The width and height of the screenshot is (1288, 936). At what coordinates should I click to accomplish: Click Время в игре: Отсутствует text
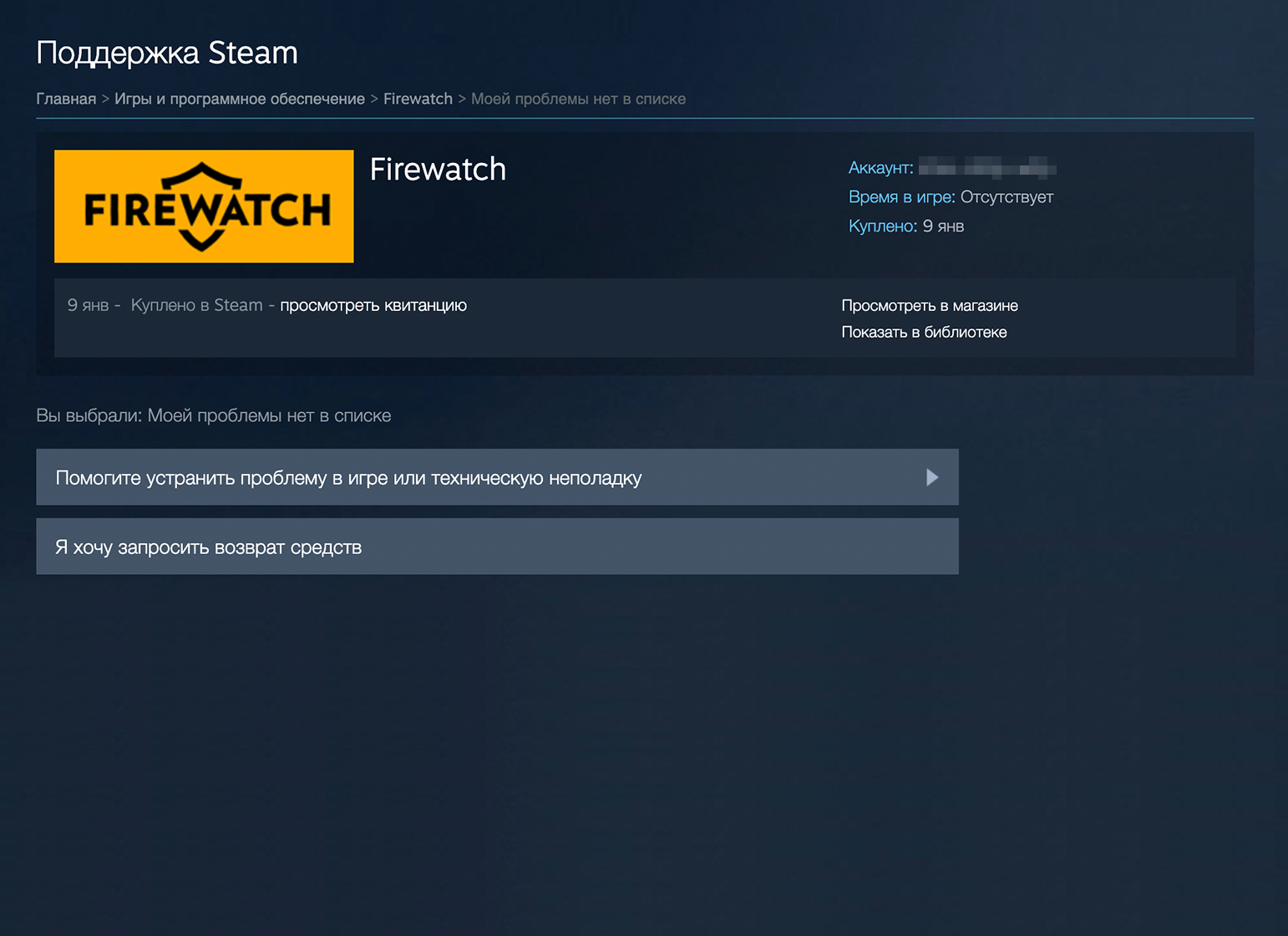click(951, 197)
